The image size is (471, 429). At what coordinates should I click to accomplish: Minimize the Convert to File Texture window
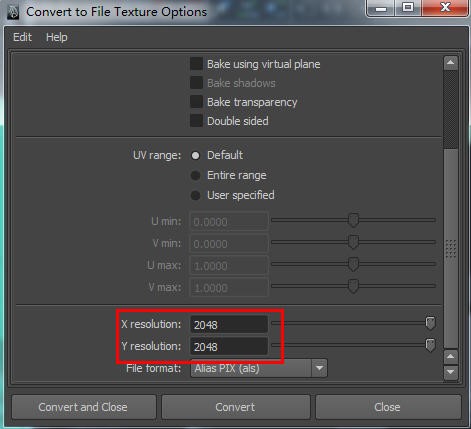(381, 8)
